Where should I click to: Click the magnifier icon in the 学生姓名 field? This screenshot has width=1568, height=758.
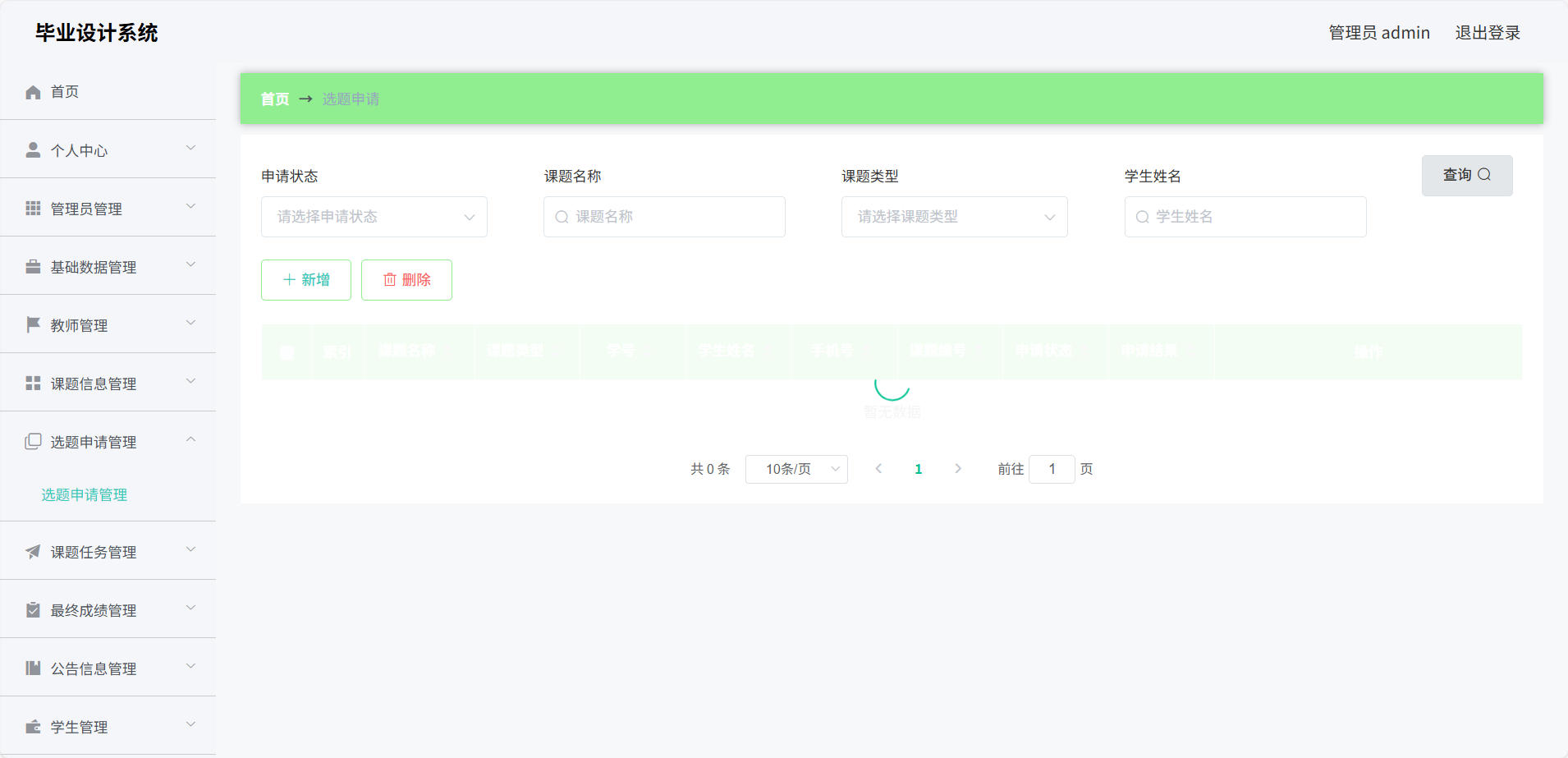click(1142, 217)
